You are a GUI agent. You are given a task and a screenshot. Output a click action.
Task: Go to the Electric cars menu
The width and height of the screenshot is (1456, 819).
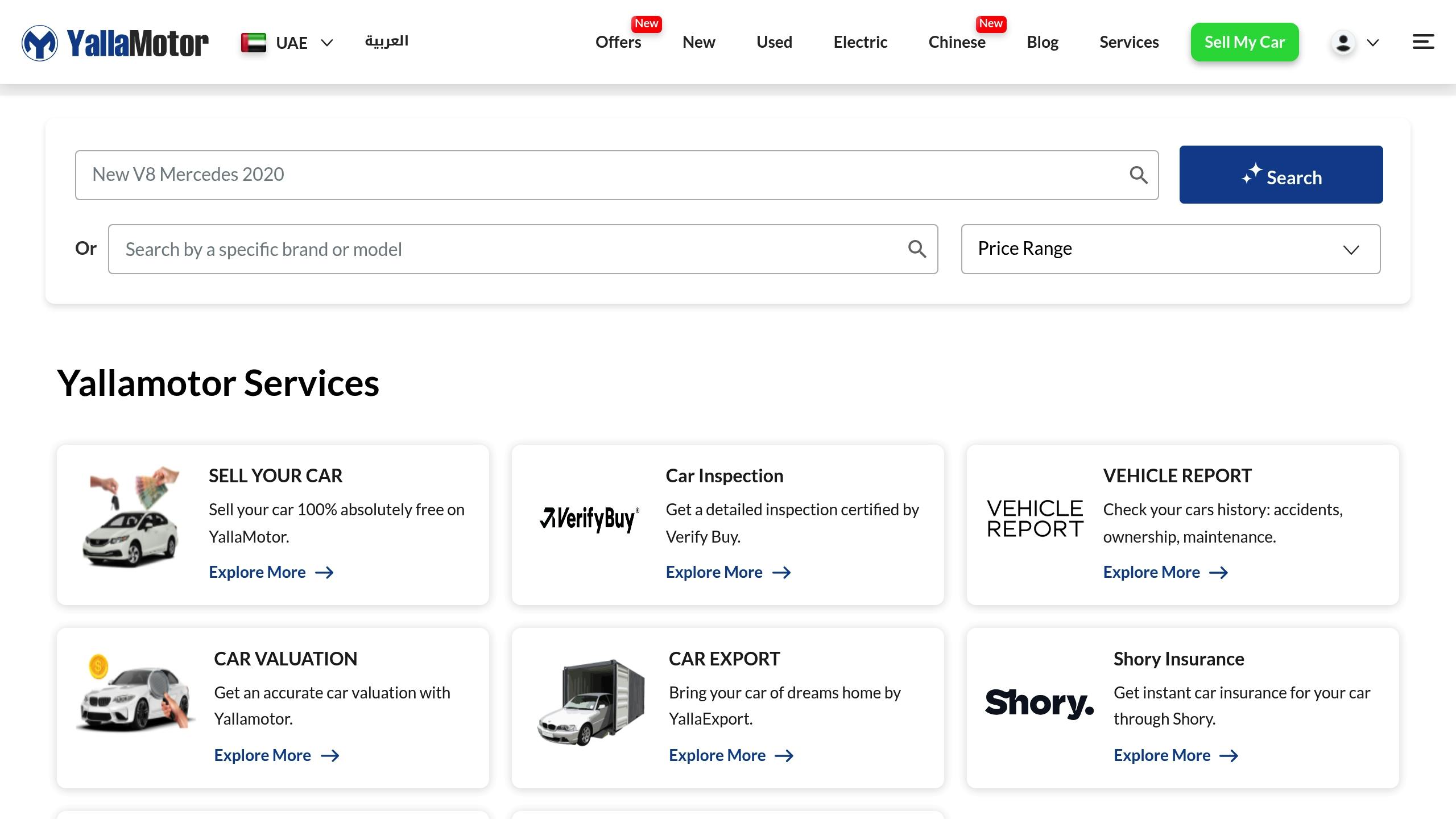point(860,43)
